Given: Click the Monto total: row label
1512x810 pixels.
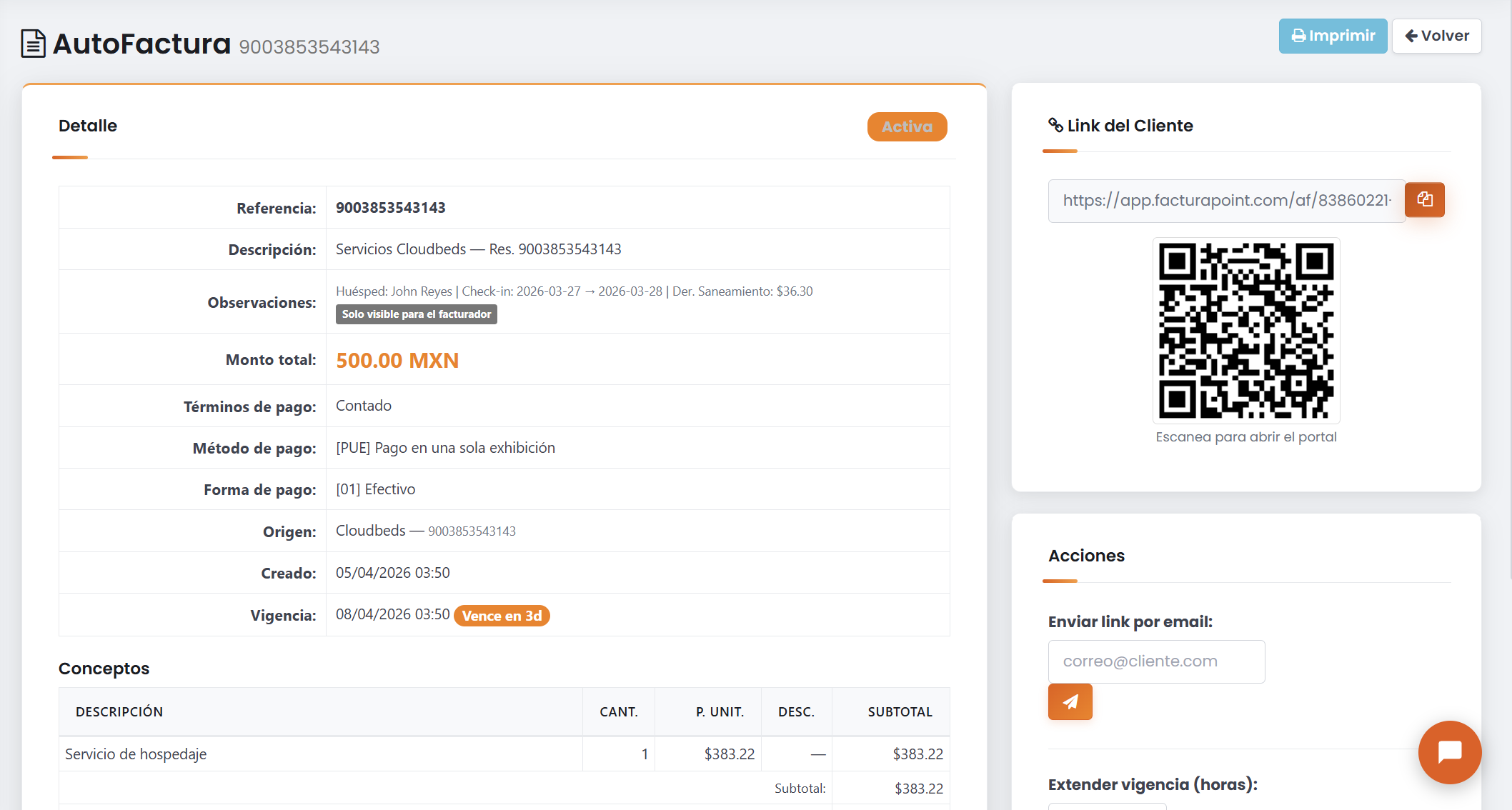Looking at the screenshot, I should point(271,360).
